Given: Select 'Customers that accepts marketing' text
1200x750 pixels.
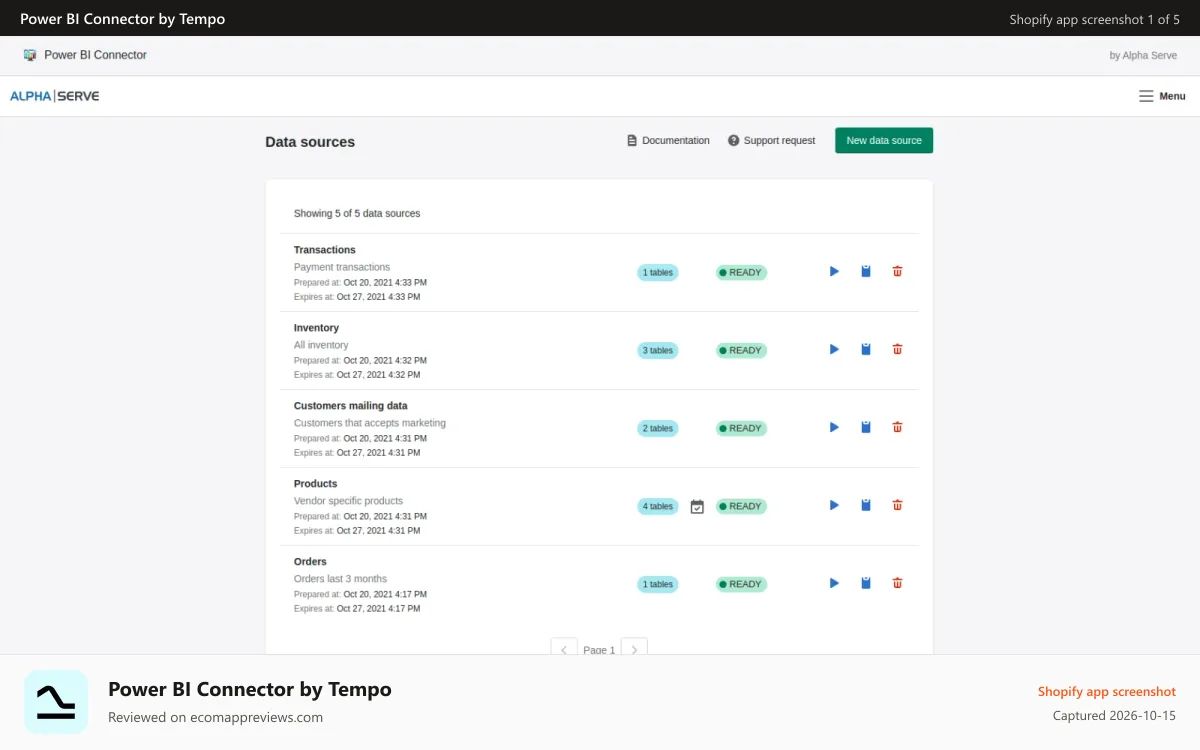Looking at the screenshot, I should click(x=370, y=423).
